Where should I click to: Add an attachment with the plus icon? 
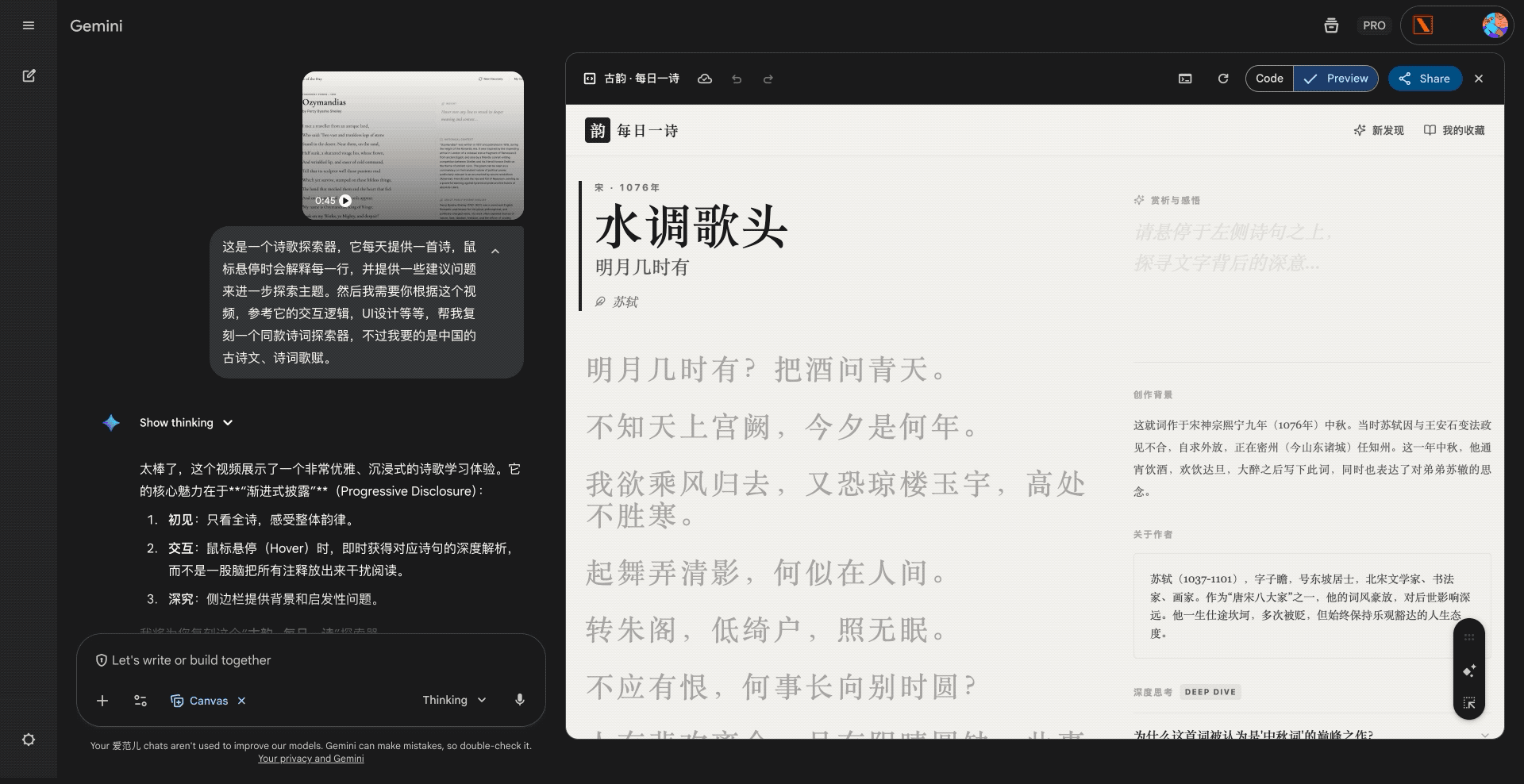[102, 701]
